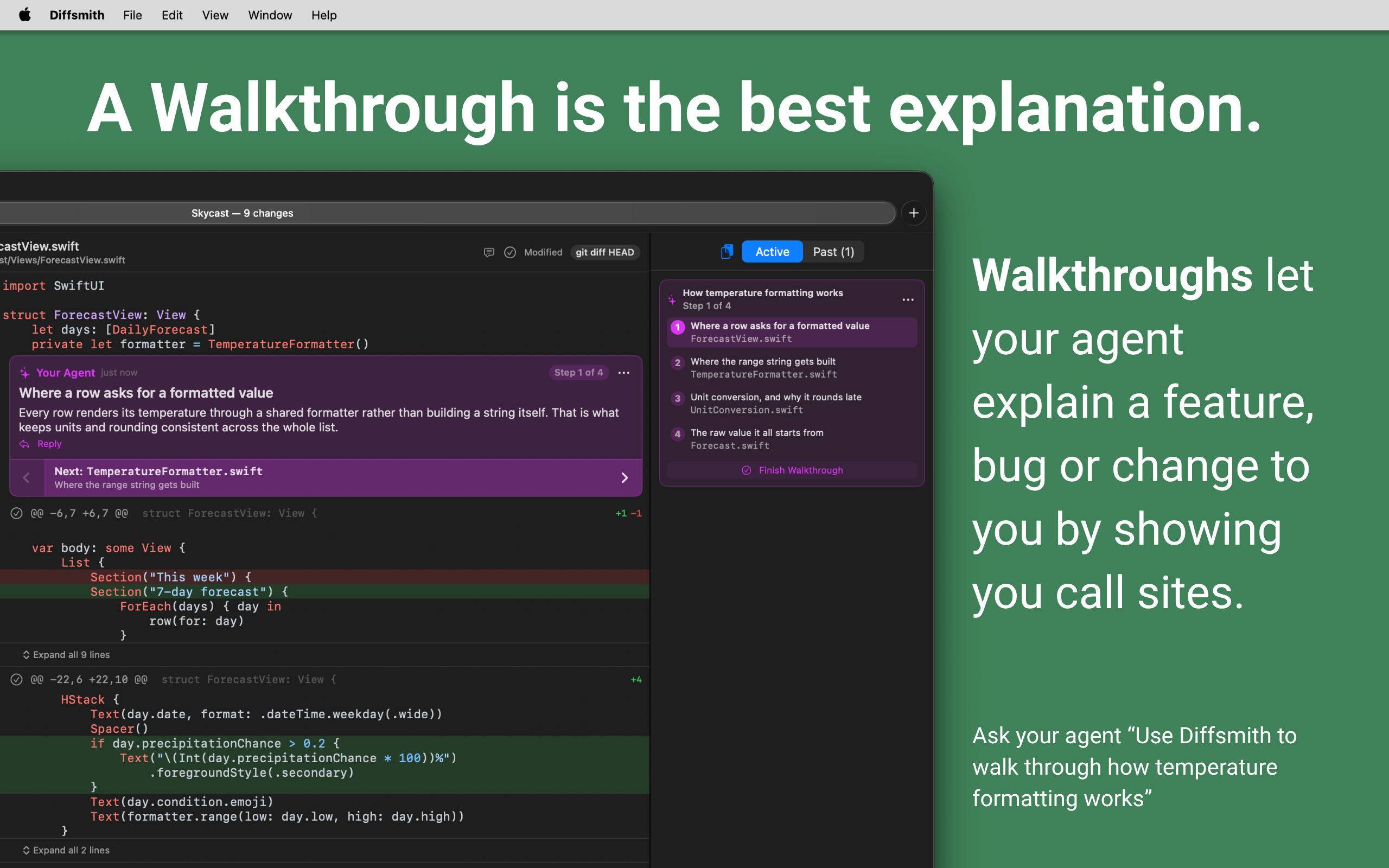Click the +1 −1 change count
This screenshot has height=868, width=1389.
coord(628,513)
